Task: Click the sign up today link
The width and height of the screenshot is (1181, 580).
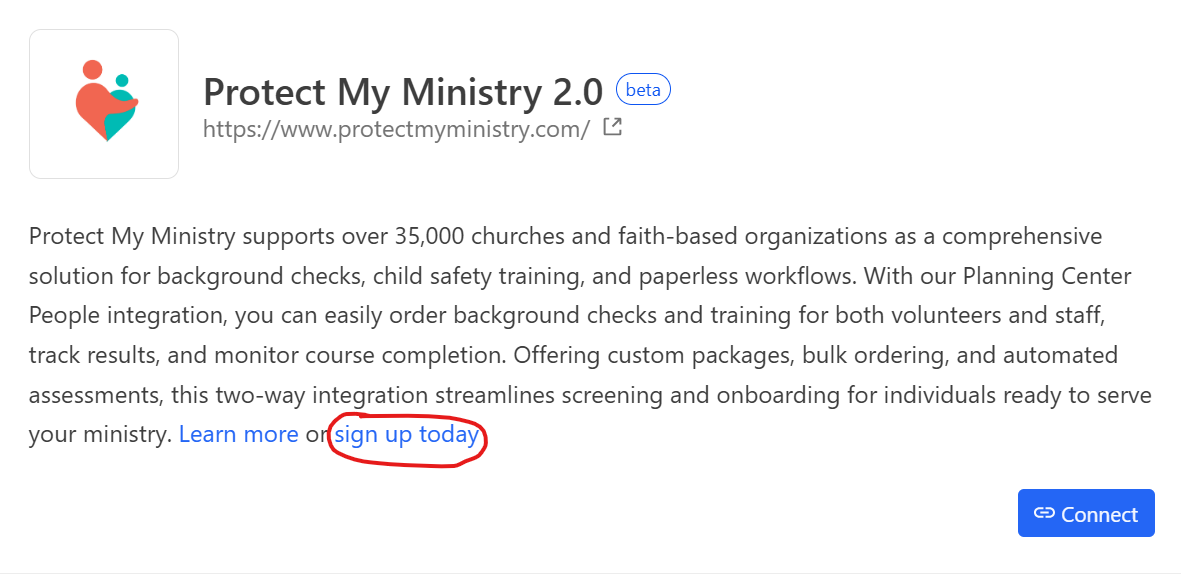Action: click(x=407, y=435)
